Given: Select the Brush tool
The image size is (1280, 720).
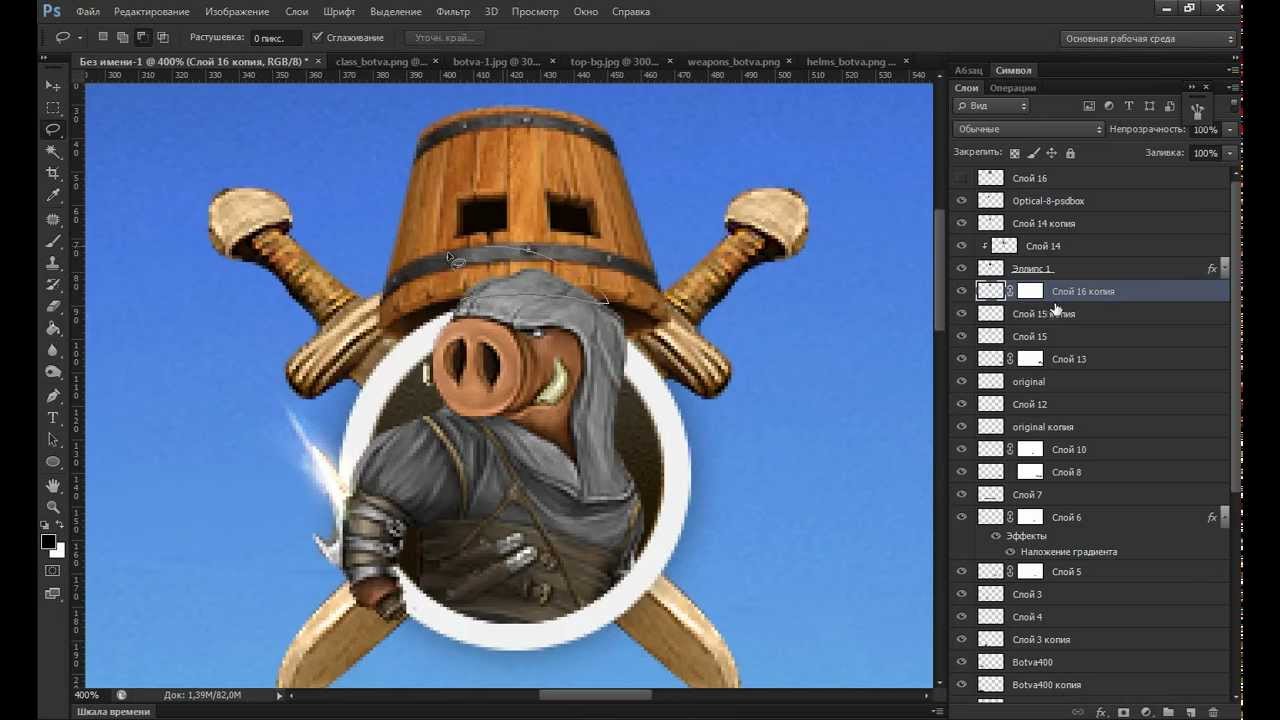Looking at the screenshot, I should click(x=53, y=241).
